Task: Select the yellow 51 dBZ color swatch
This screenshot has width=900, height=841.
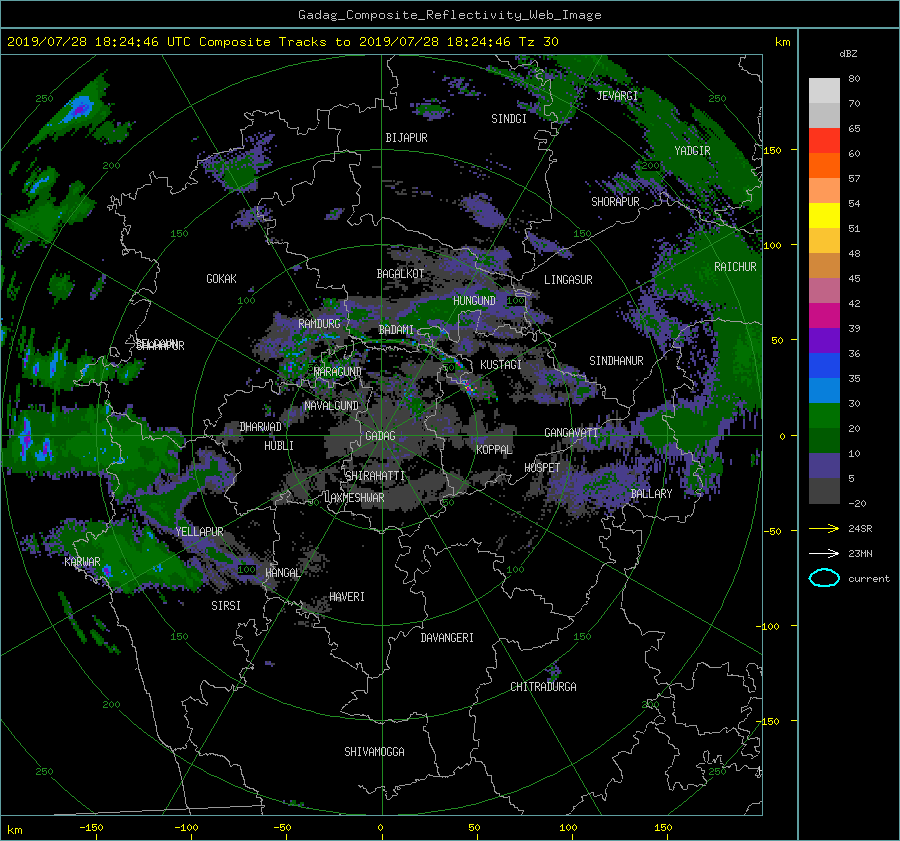Action: 824,215
